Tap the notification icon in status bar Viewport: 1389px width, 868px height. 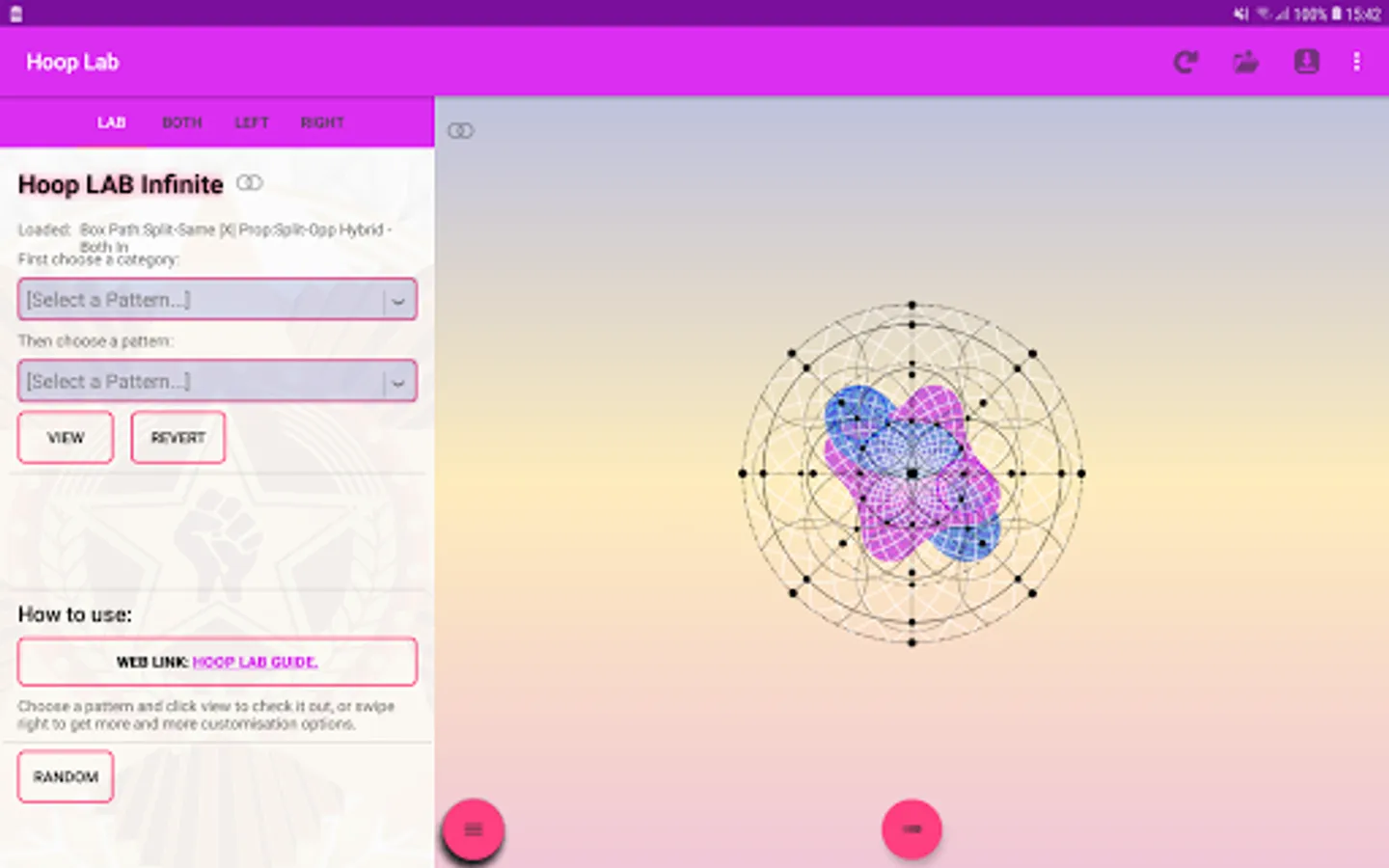tap(16, 14)
